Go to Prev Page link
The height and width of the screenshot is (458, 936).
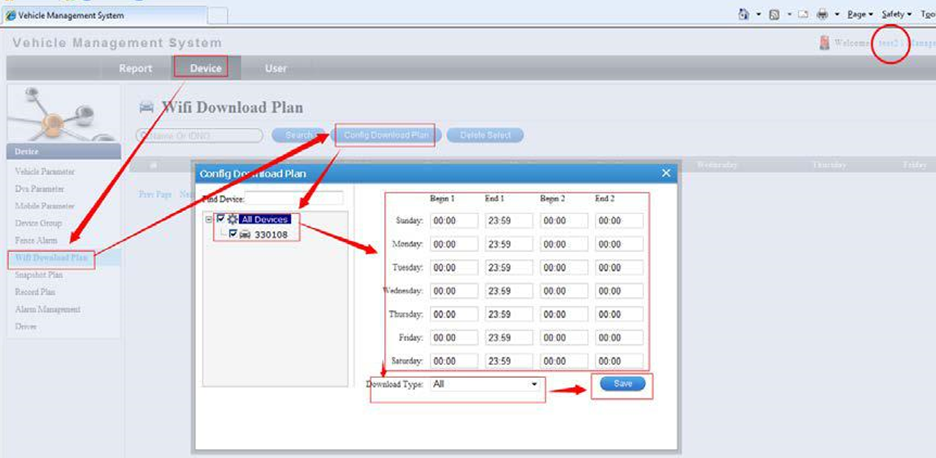pyautogui.click(x=155, y=194)
